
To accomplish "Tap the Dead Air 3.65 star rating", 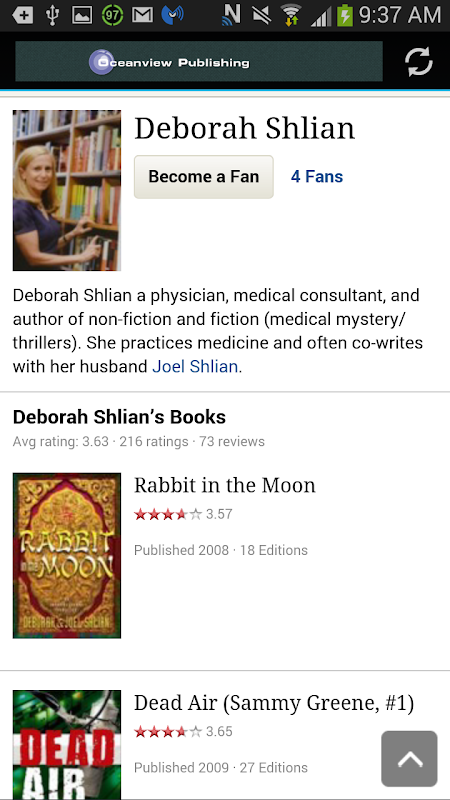I will tap(183, 732).
